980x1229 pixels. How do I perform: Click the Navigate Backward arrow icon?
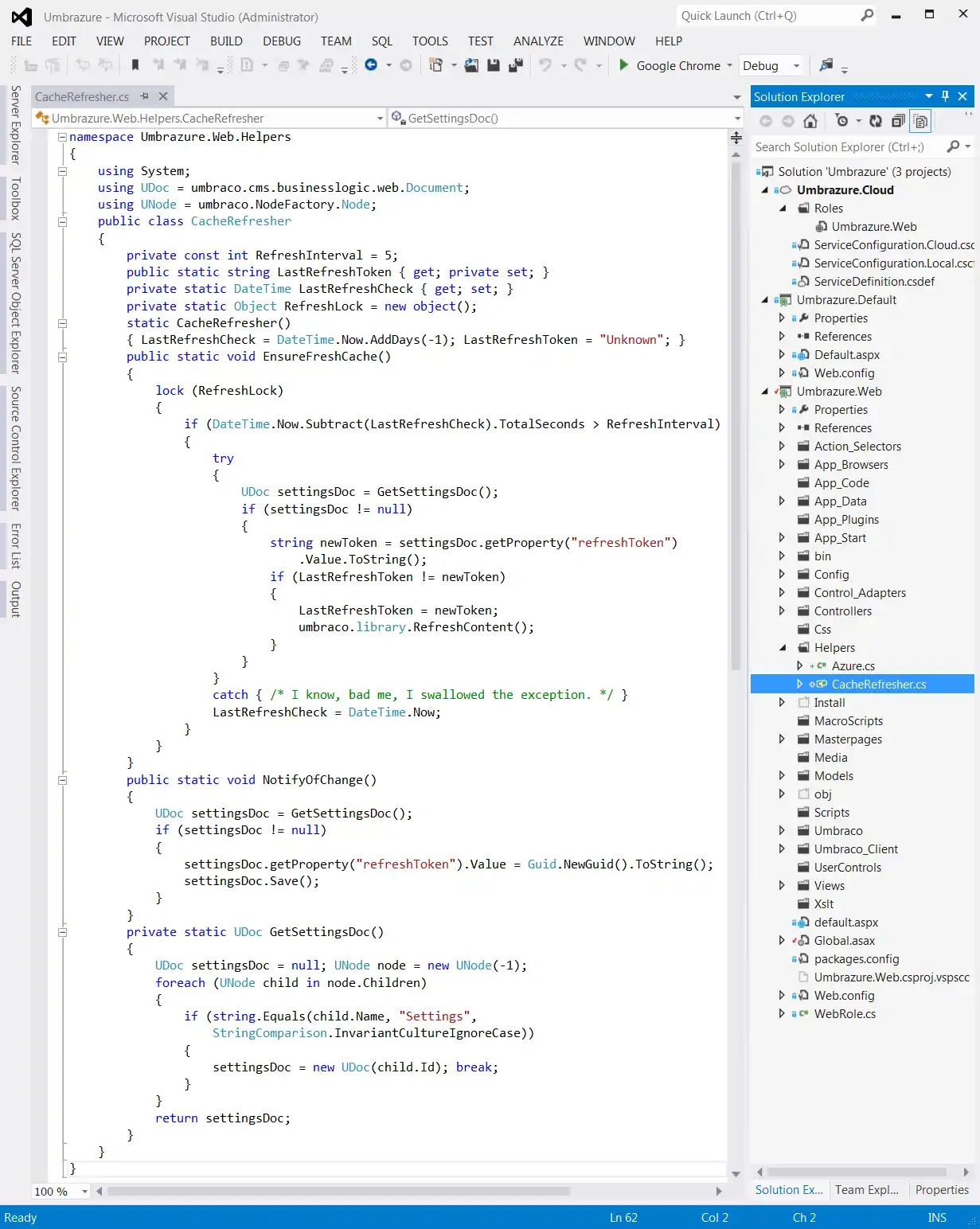[371, 65]
